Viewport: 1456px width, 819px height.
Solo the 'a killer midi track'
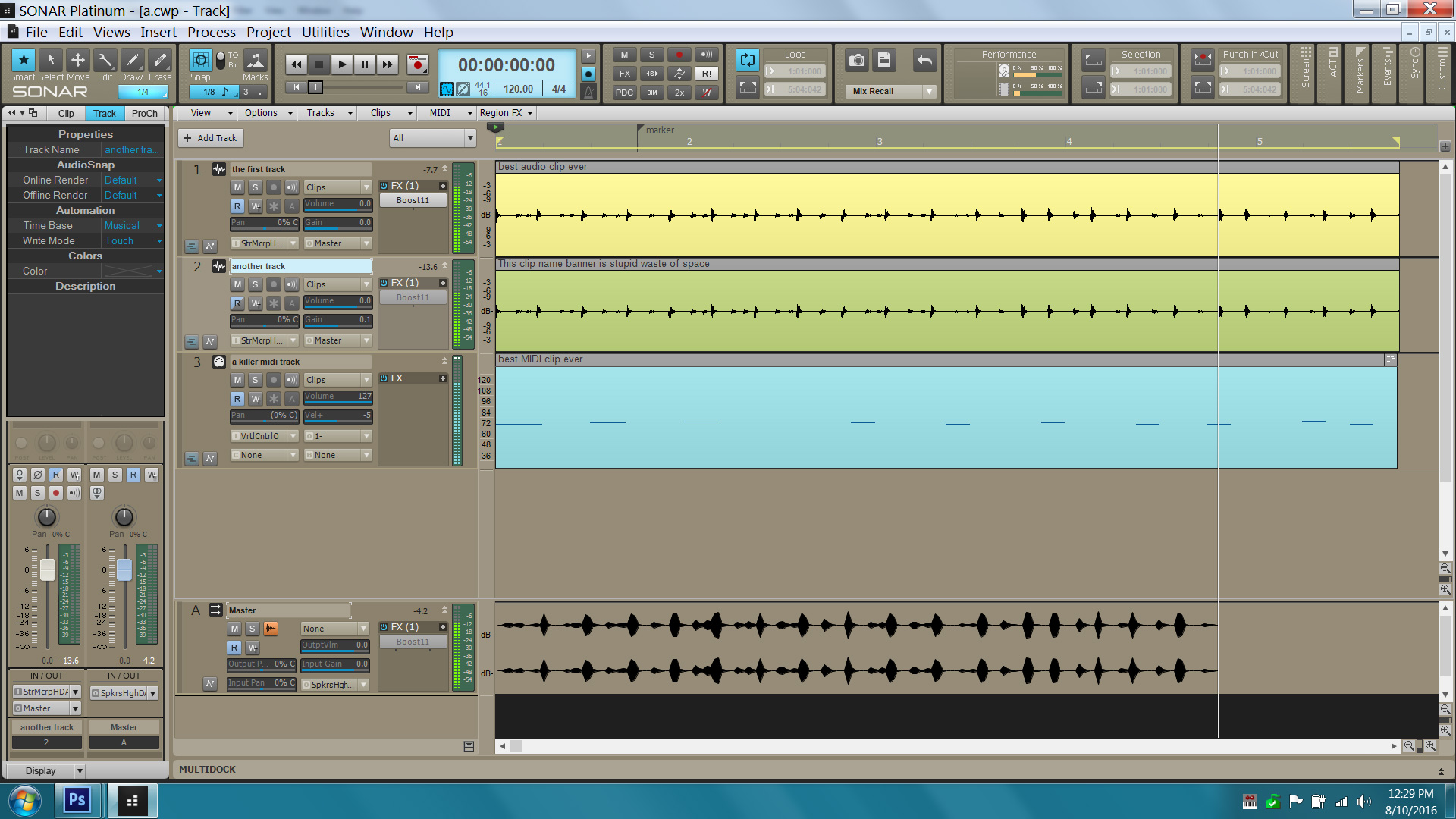[256, 380]
